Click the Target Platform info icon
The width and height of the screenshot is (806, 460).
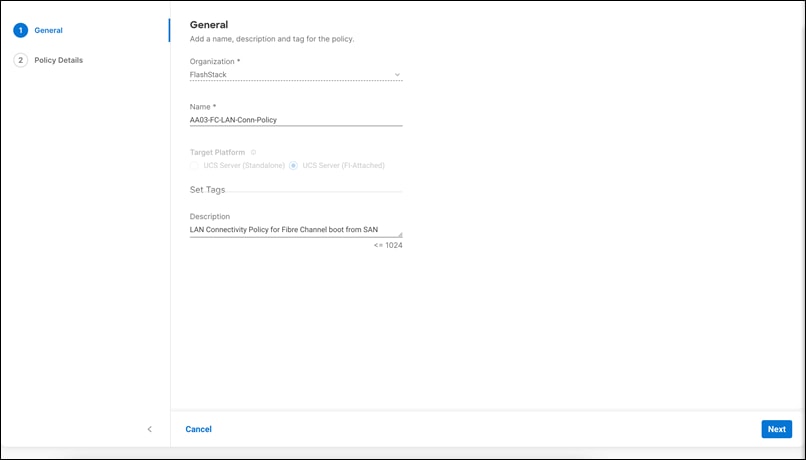(253, 152)
